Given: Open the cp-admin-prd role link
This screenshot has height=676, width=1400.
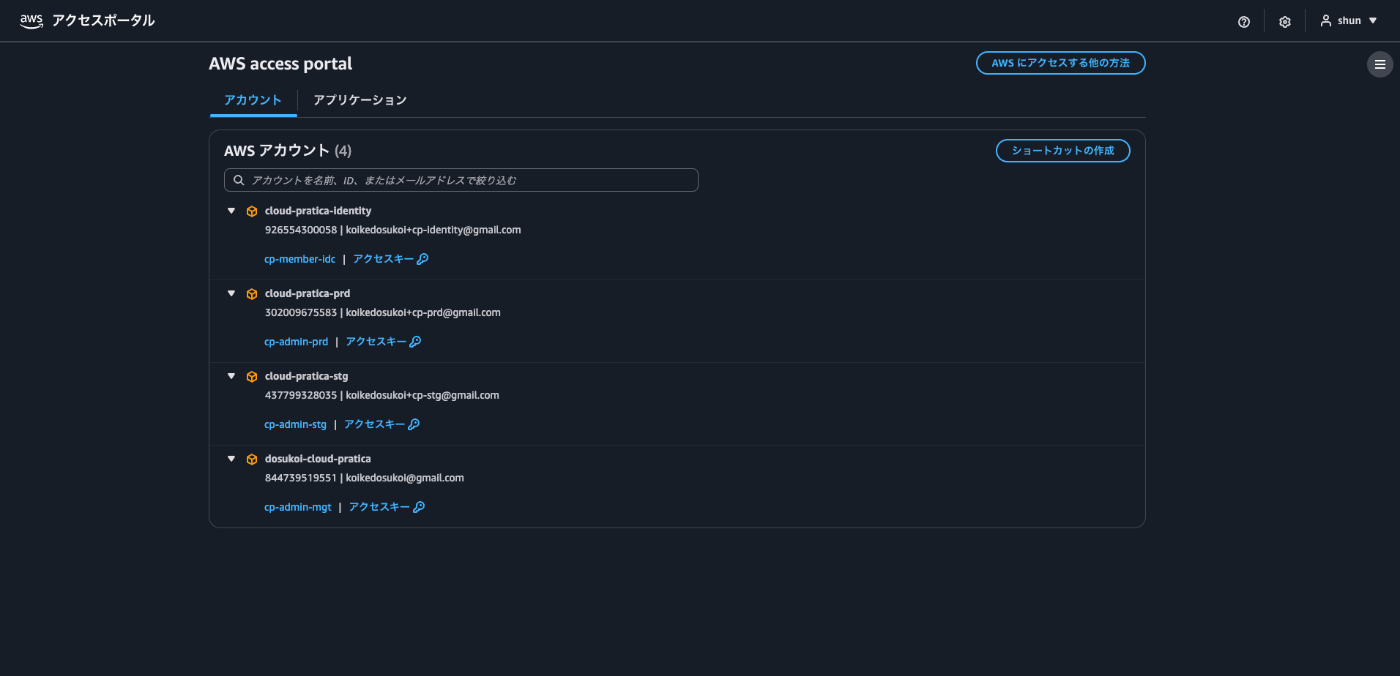Looking at the screenshot, I should pos(296,342).
